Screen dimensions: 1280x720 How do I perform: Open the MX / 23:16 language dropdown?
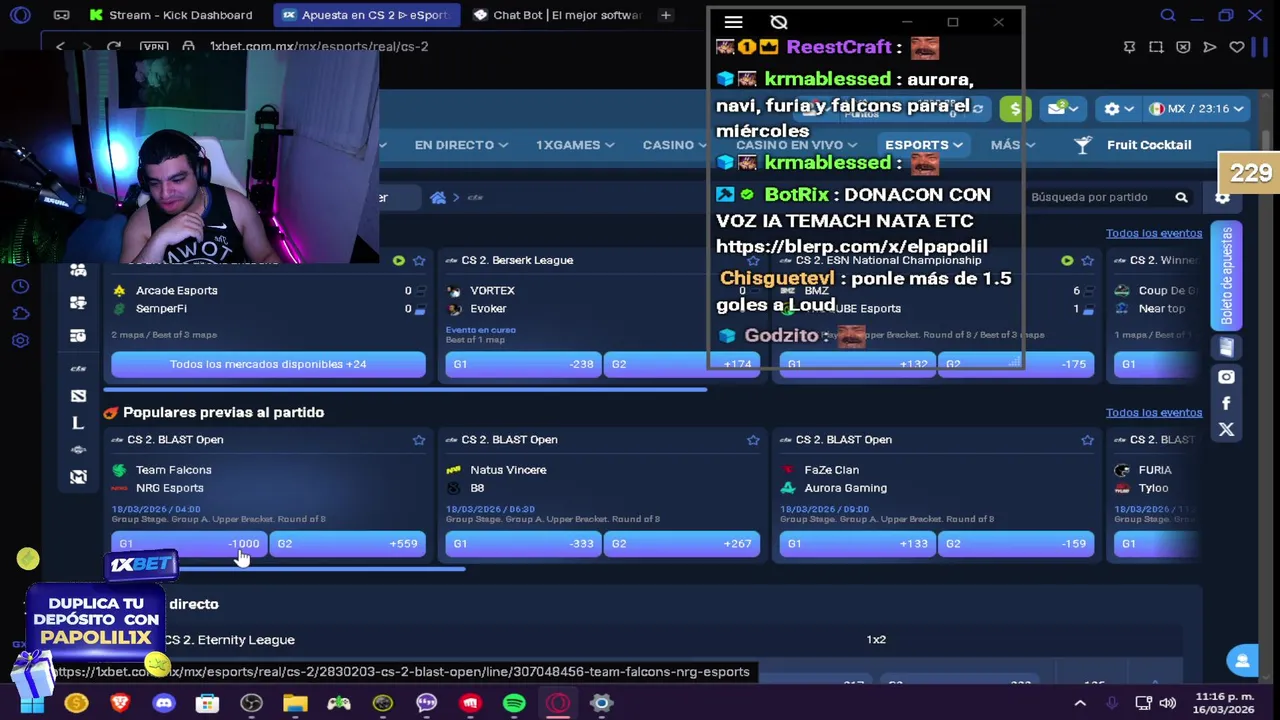point(1195,109)
